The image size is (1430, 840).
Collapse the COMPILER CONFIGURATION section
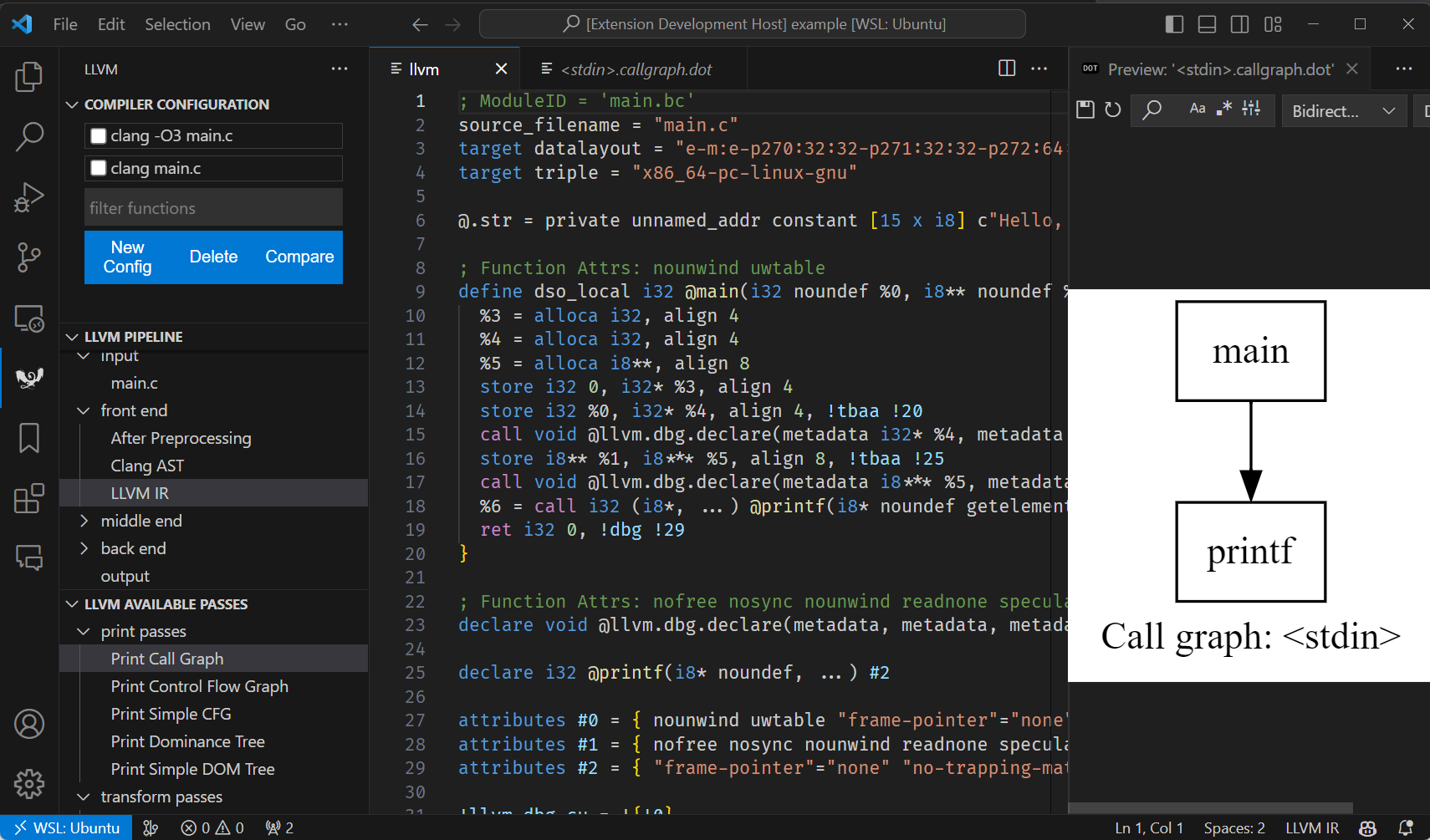coord(72,104)
